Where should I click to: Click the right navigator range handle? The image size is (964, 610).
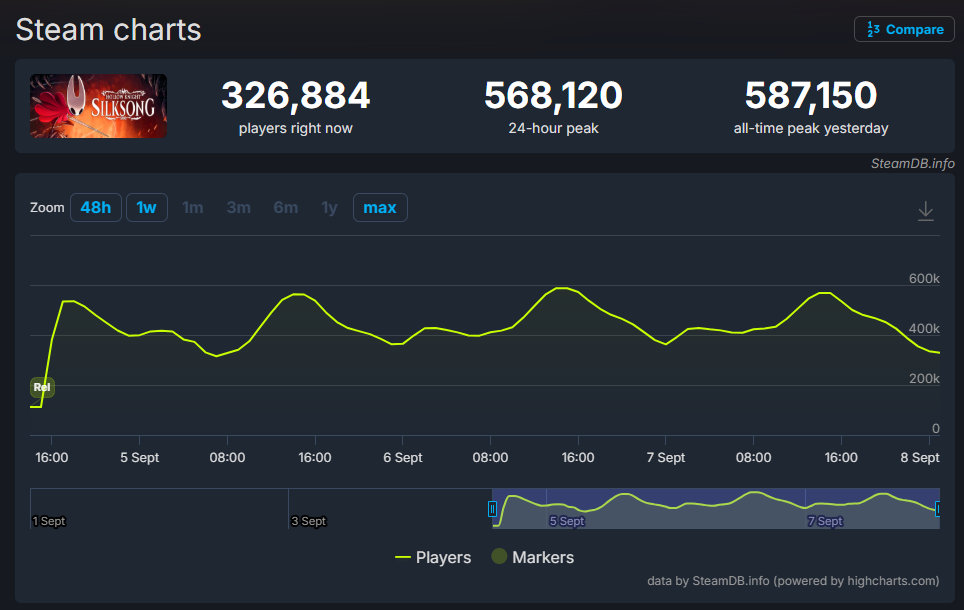tap(937, 509)
